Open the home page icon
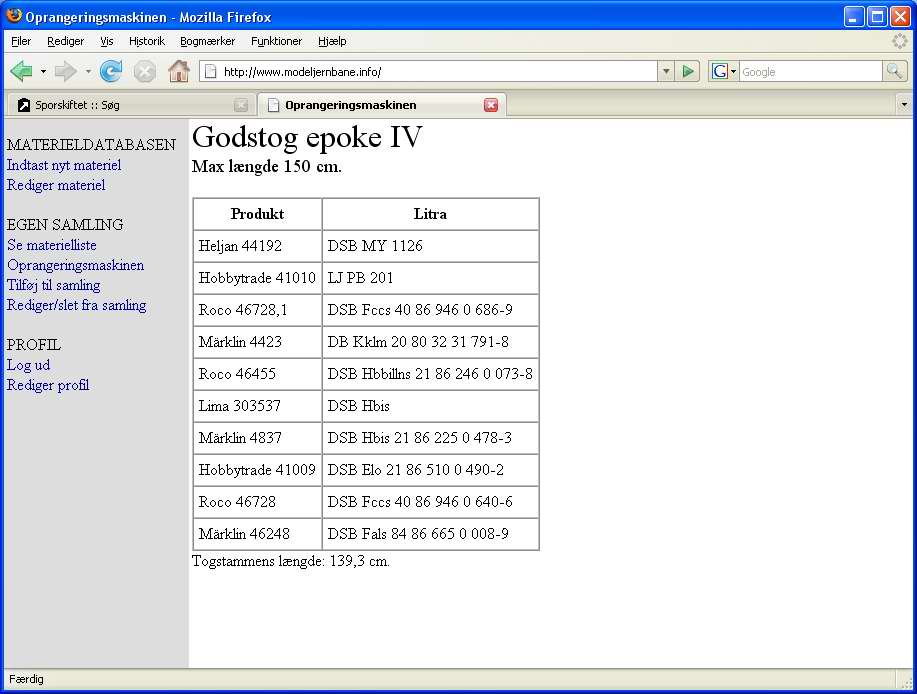Image resolution: width=917 pixels, height=694 pixels. 179,71
